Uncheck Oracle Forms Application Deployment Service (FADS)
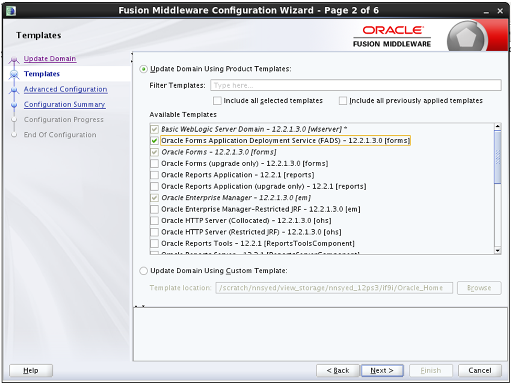The image size is (512, 384). pos(154,141)
